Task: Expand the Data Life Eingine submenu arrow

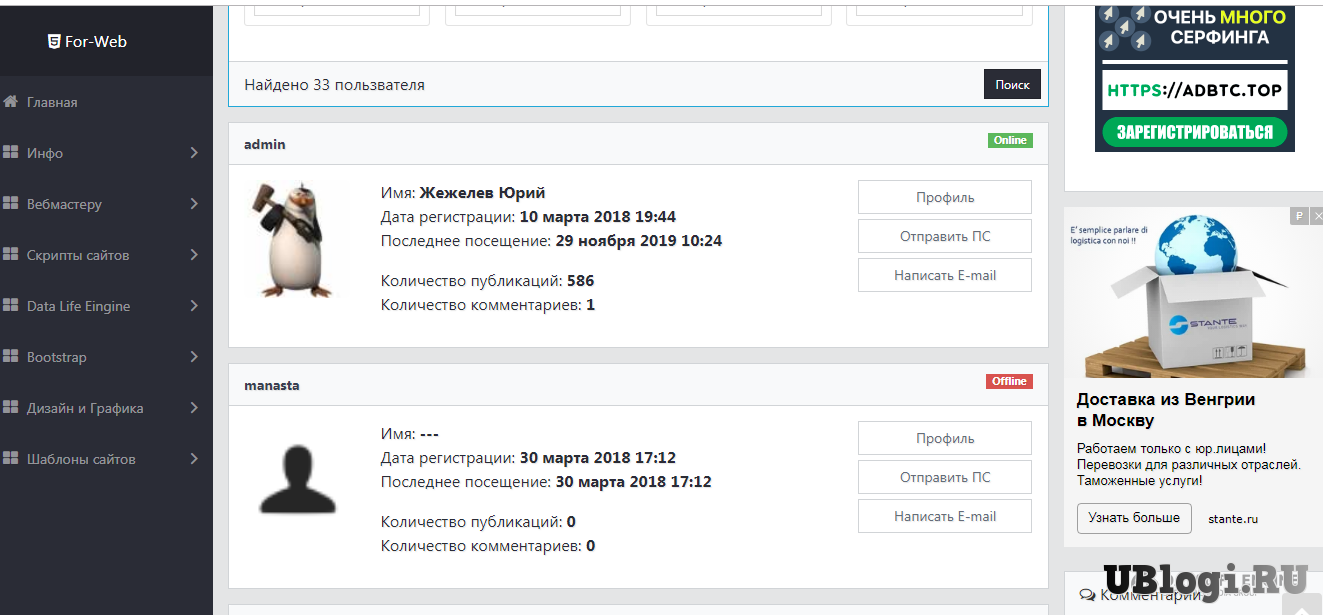Action: click(x=194, y=306)
